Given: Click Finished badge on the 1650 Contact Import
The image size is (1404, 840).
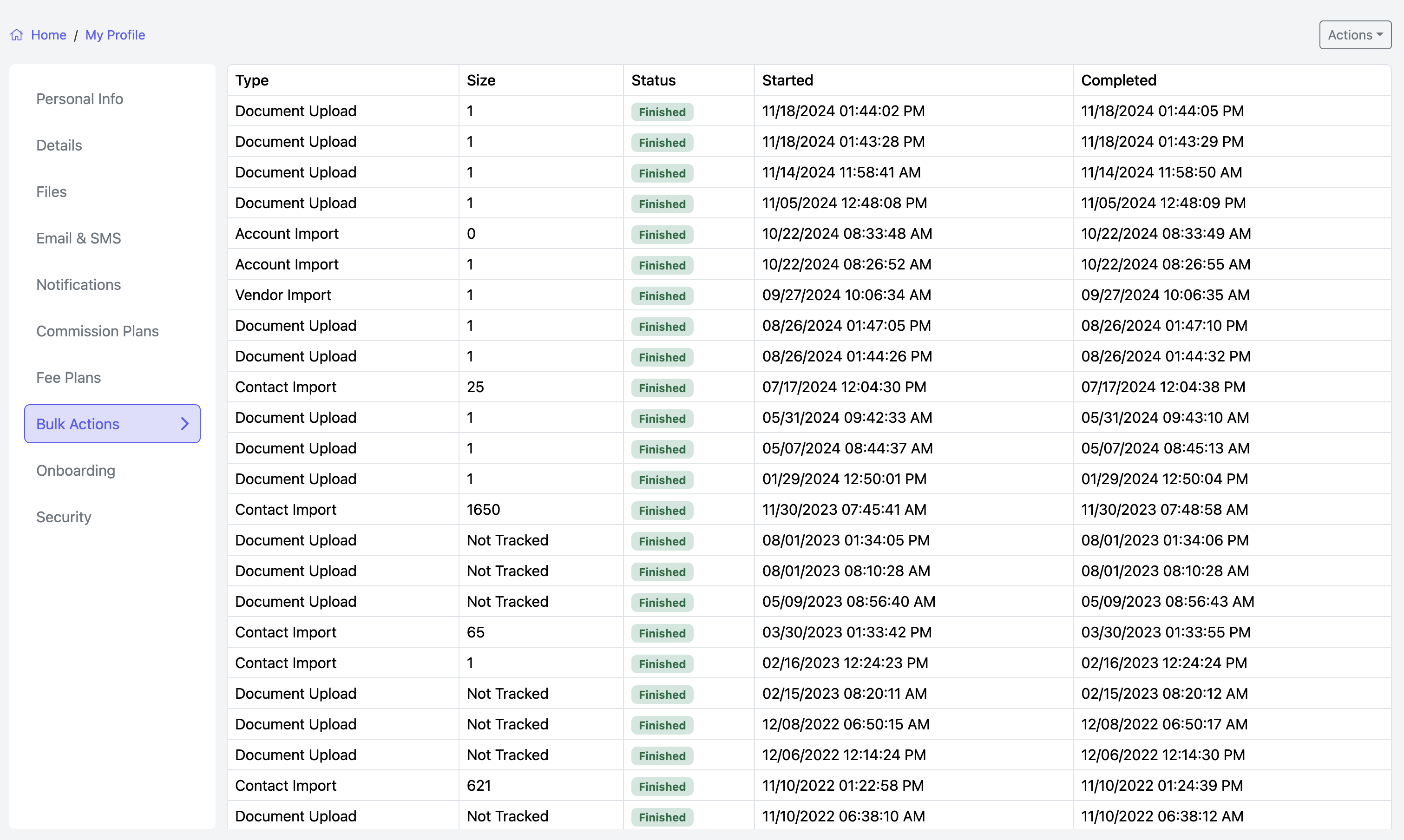Looking at the screenshot, I should click(662, 511).
